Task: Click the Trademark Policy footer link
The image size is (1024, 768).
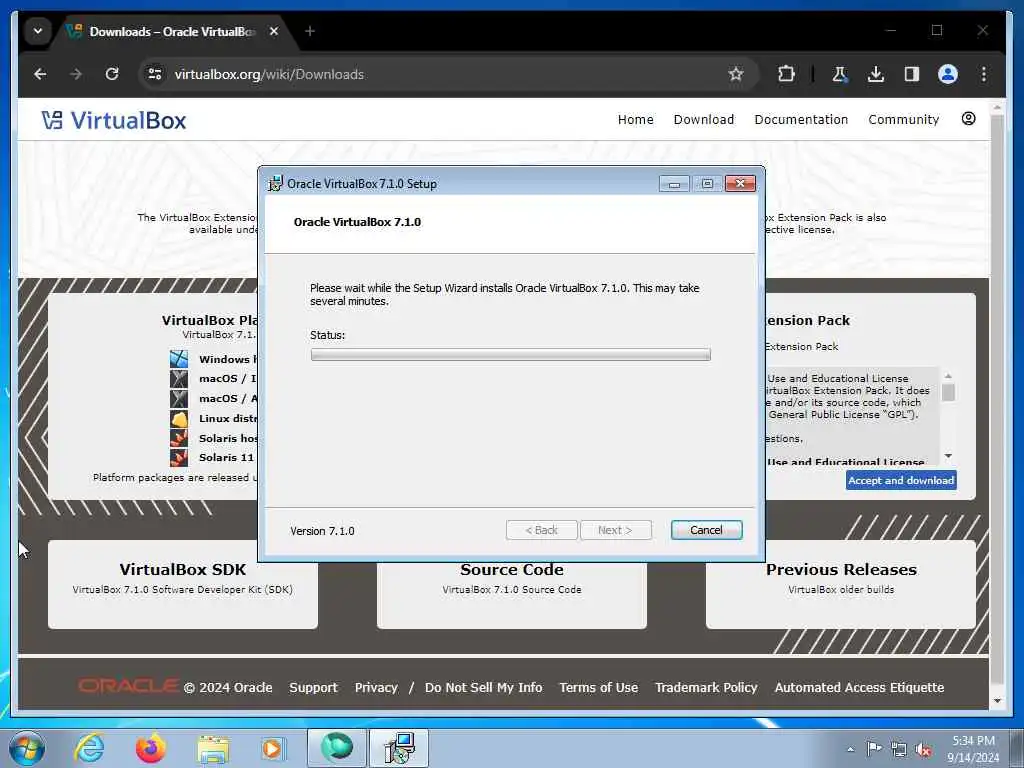Action: [x=706, y=688]
